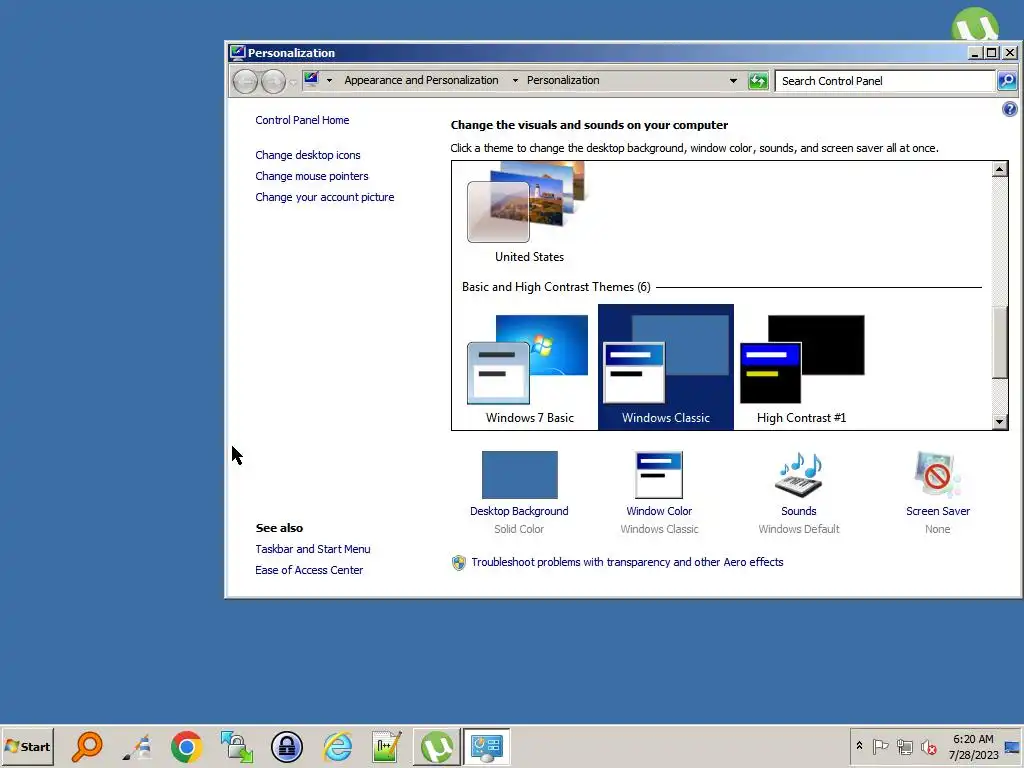The height and width of the screenshot is (768, 1024).
Task: Select the United States theme
Action: (x=529, y=214)
